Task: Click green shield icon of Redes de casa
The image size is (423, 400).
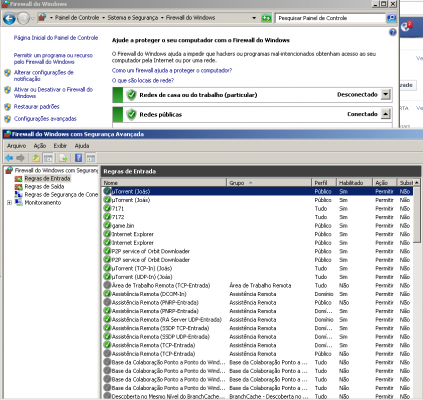Action: 131,95
